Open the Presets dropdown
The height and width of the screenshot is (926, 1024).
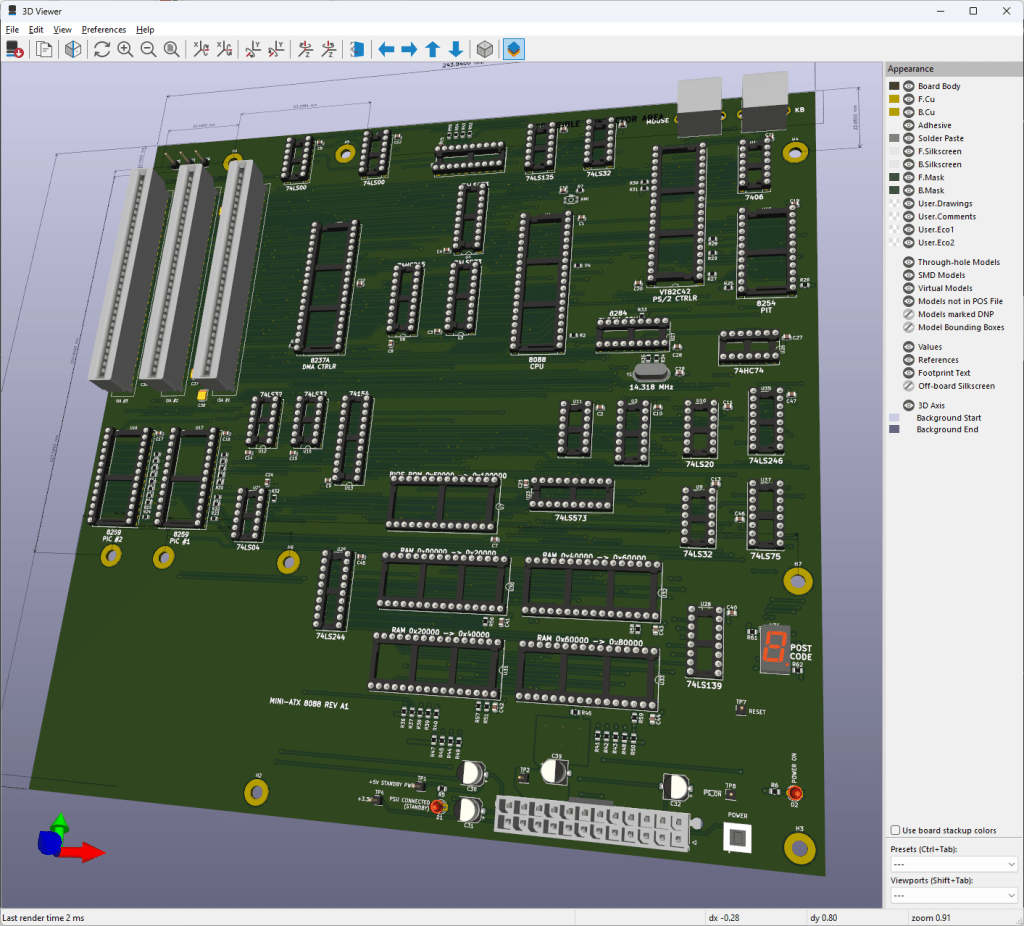tap(953, 864)
